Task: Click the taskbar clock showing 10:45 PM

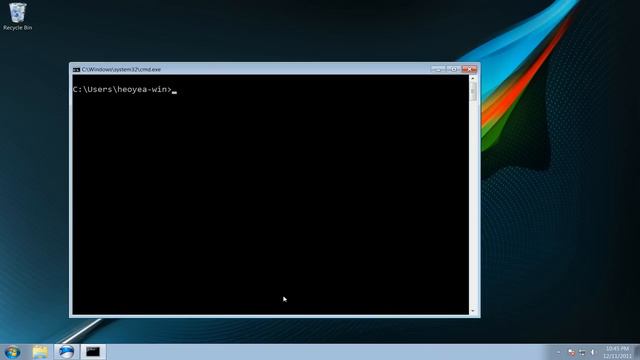Action: (617, 352)
